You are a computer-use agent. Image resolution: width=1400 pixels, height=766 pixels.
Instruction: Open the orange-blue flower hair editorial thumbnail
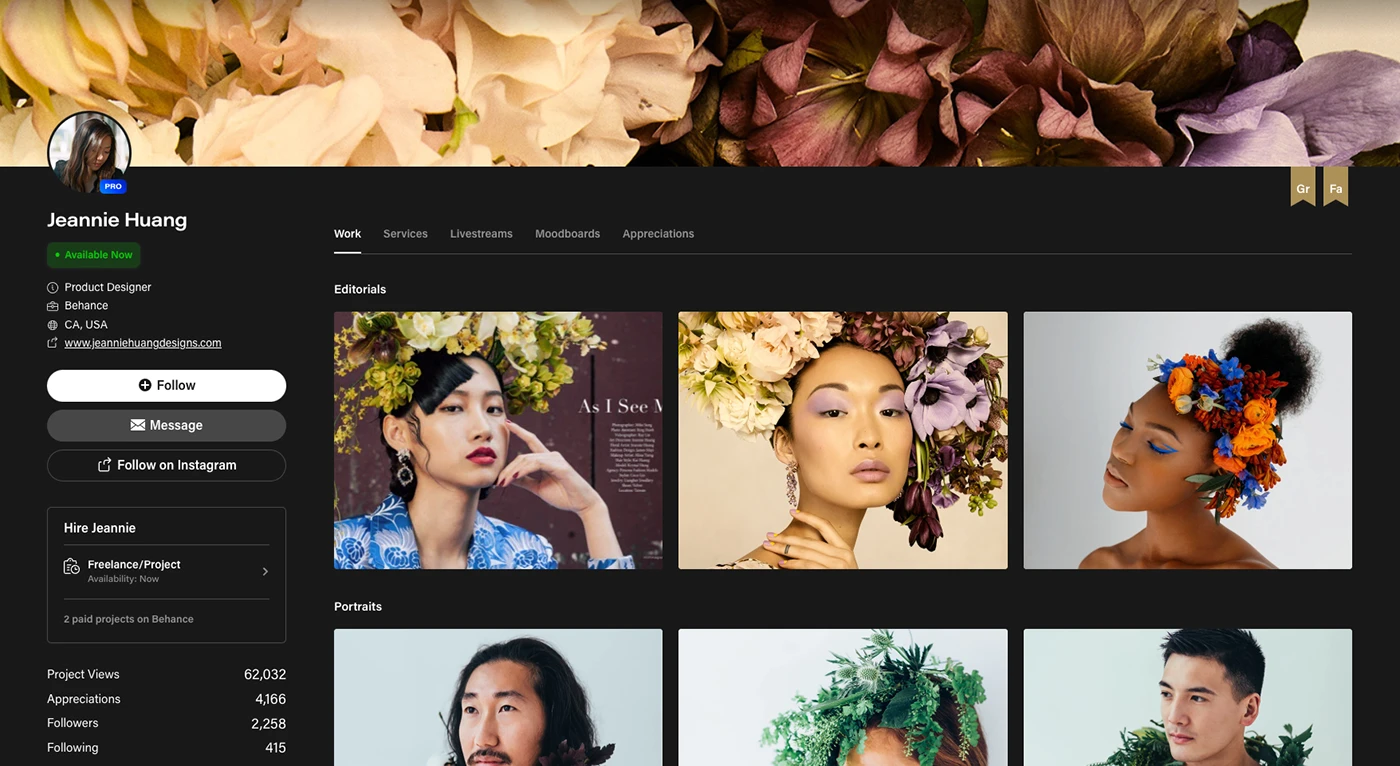tap(1187, 440)
